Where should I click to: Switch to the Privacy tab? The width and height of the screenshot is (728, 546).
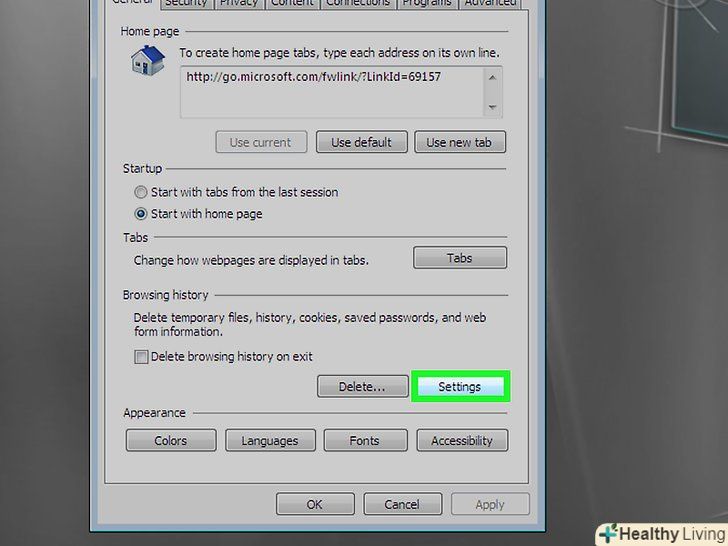point(239,4)
